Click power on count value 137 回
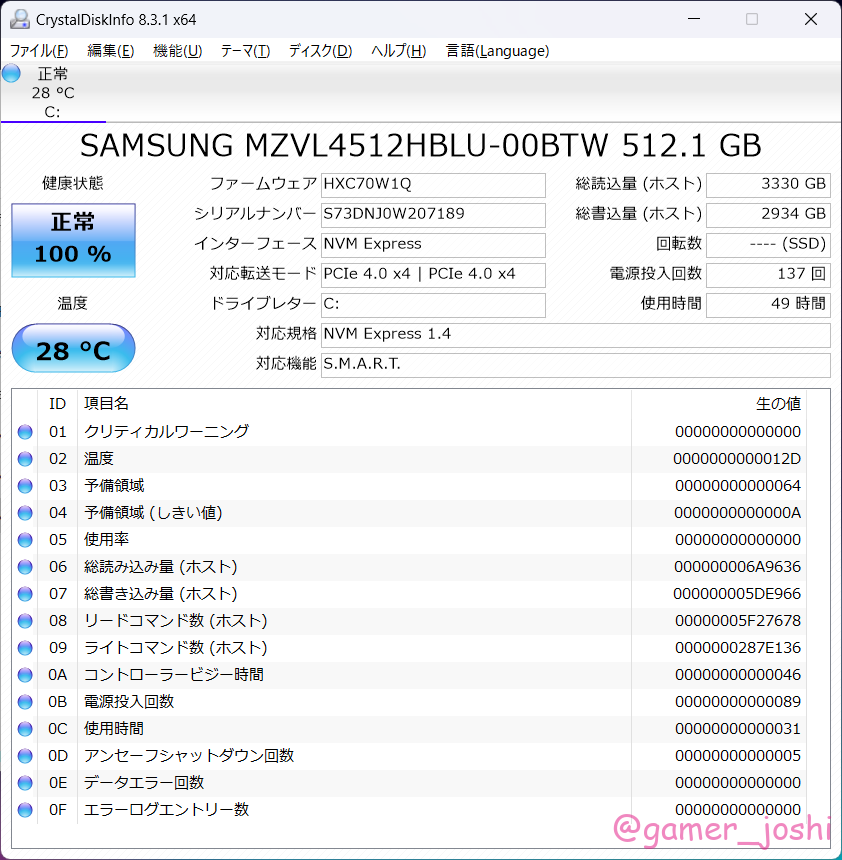842x860 pixels. [768, 275]
